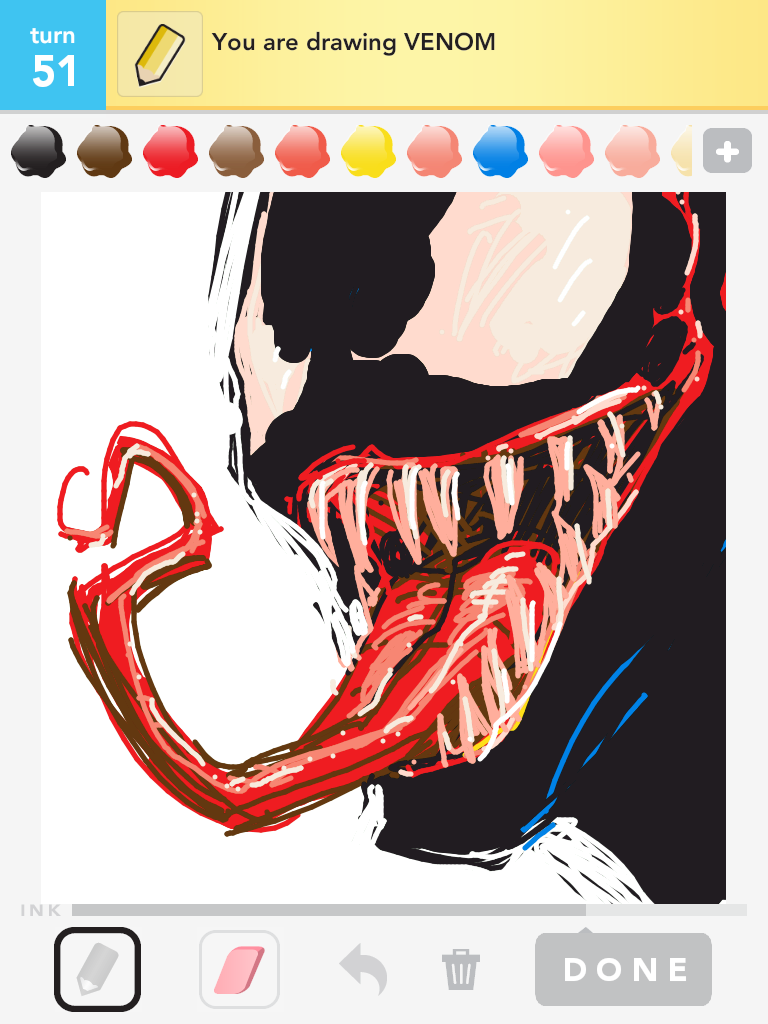The width and height of the screenshot is (768, 1024).
Task: Tap the turn 51 counter
Action: point(53,55)
